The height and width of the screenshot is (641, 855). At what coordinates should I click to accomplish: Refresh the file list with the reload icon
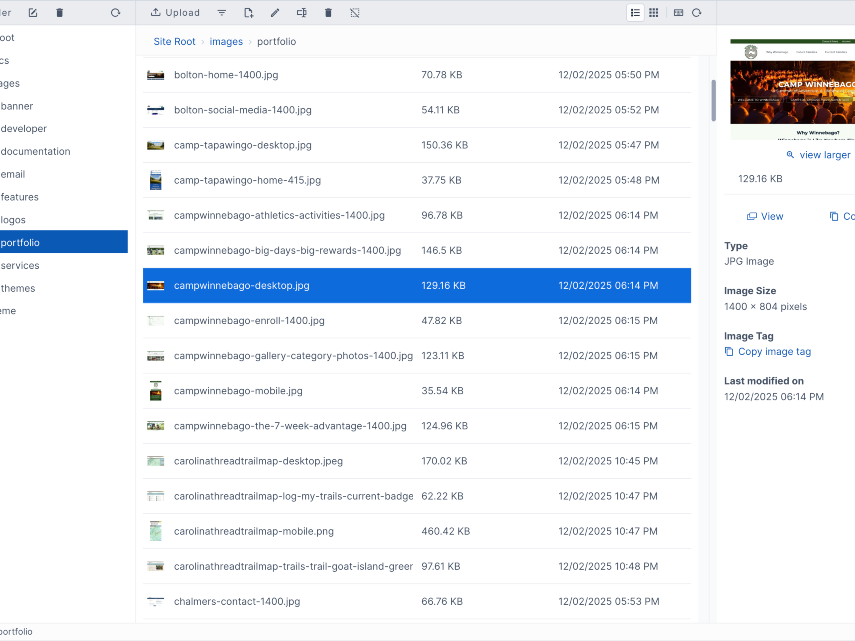coord(696,12)
